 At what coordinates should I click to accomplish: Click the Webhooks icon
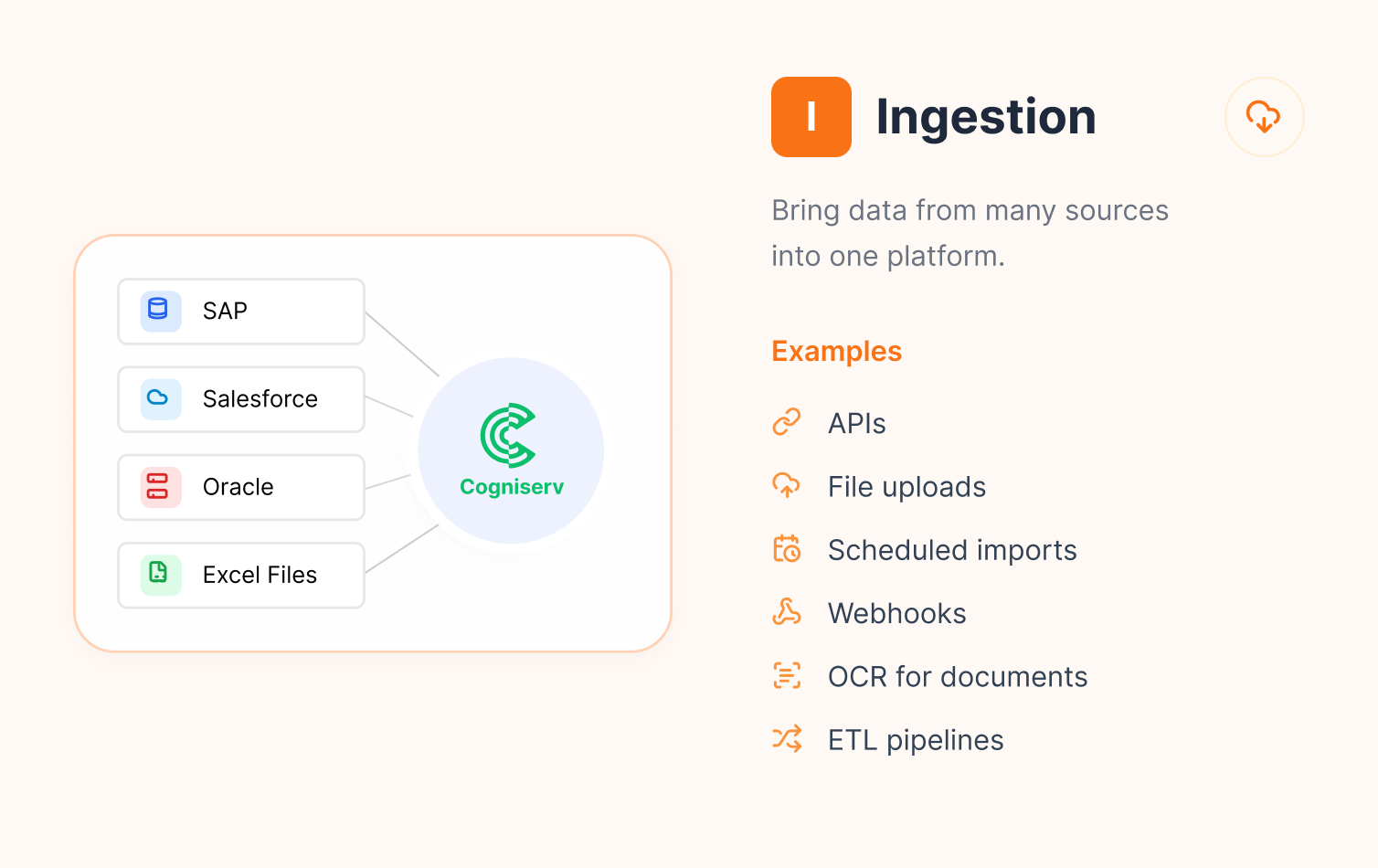pos(787,612)
